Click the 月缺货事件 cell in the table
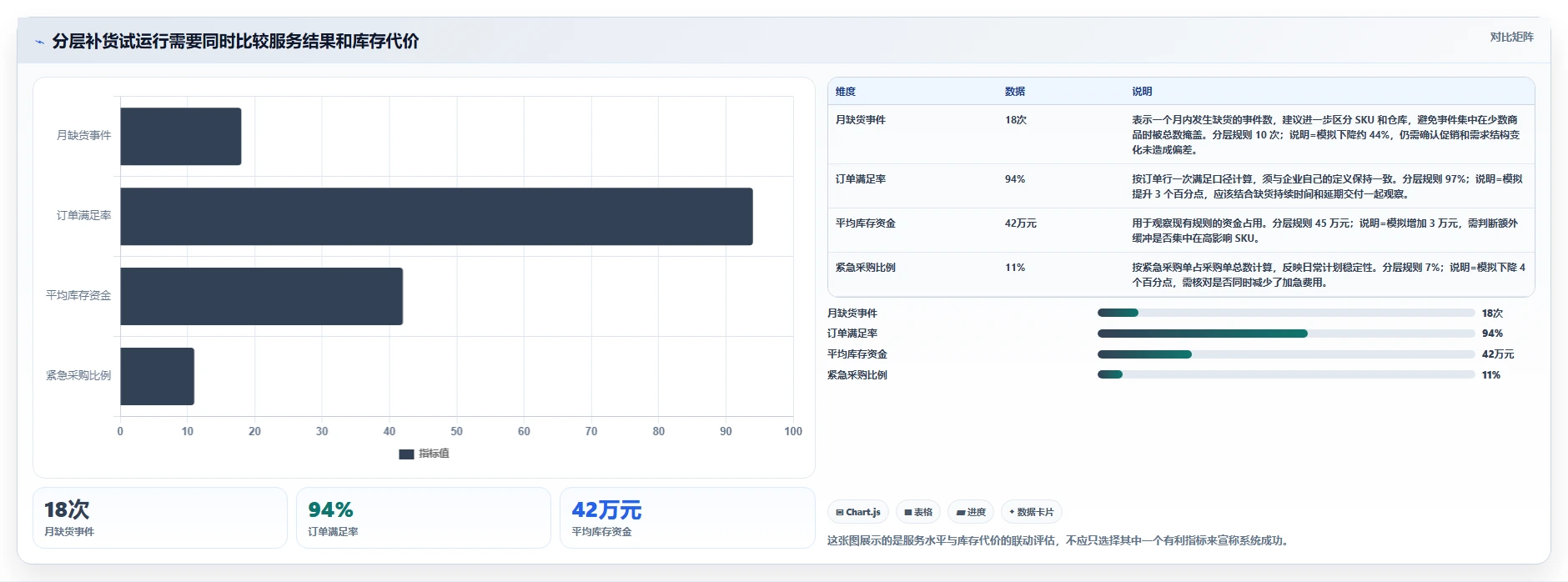The height and width of the screenshot is (582, 1568). (x=861, y=120)
